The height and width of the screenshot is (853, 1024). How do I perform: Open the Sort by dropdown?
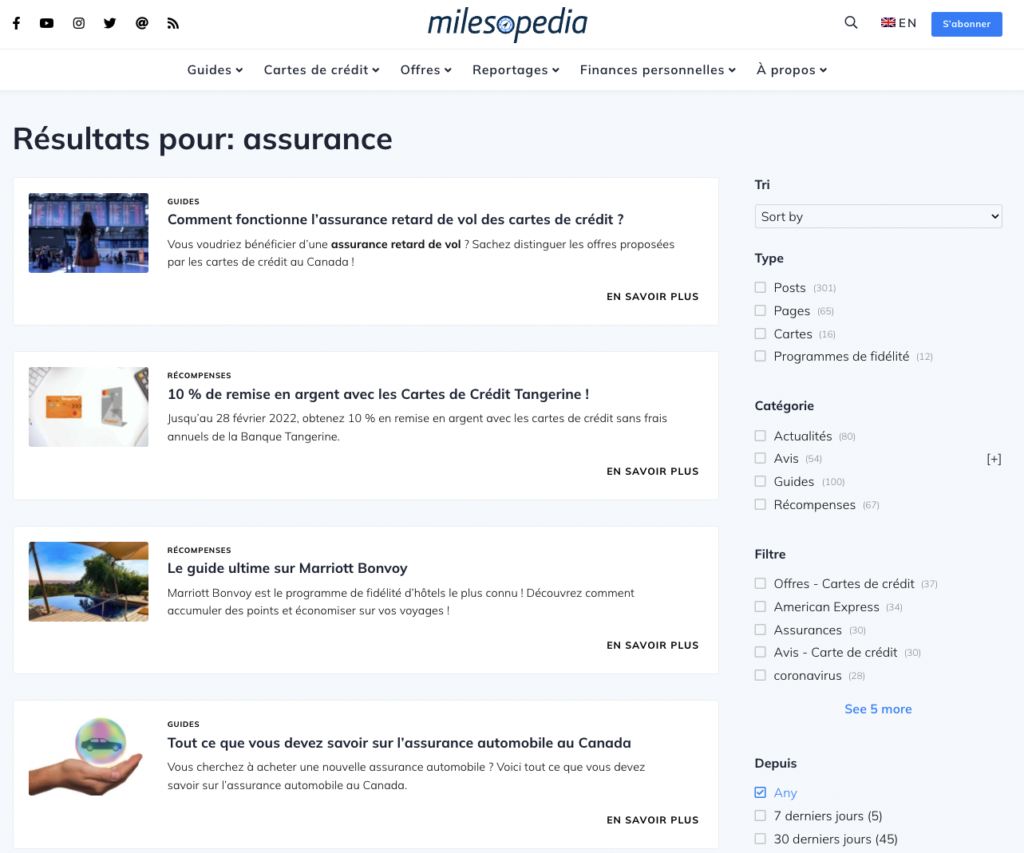878,216
